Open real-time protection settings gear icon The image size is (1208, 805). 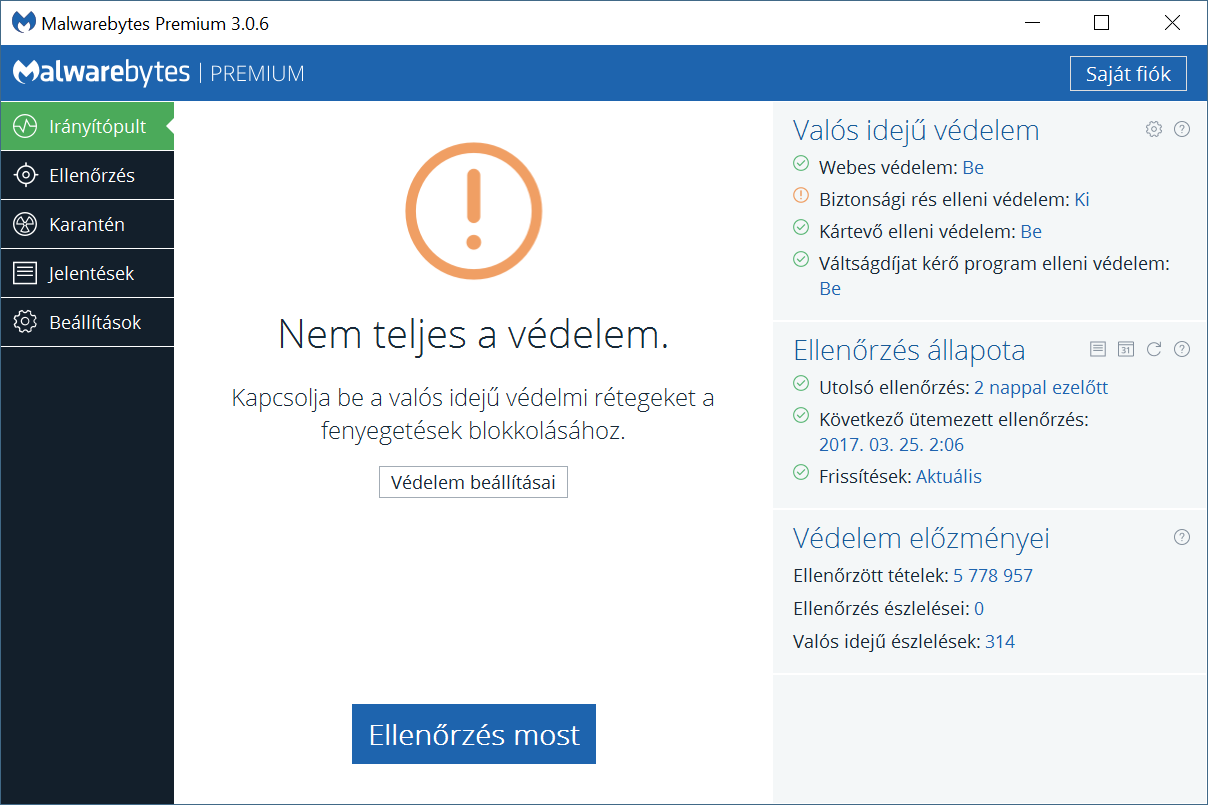point(1154,129)
